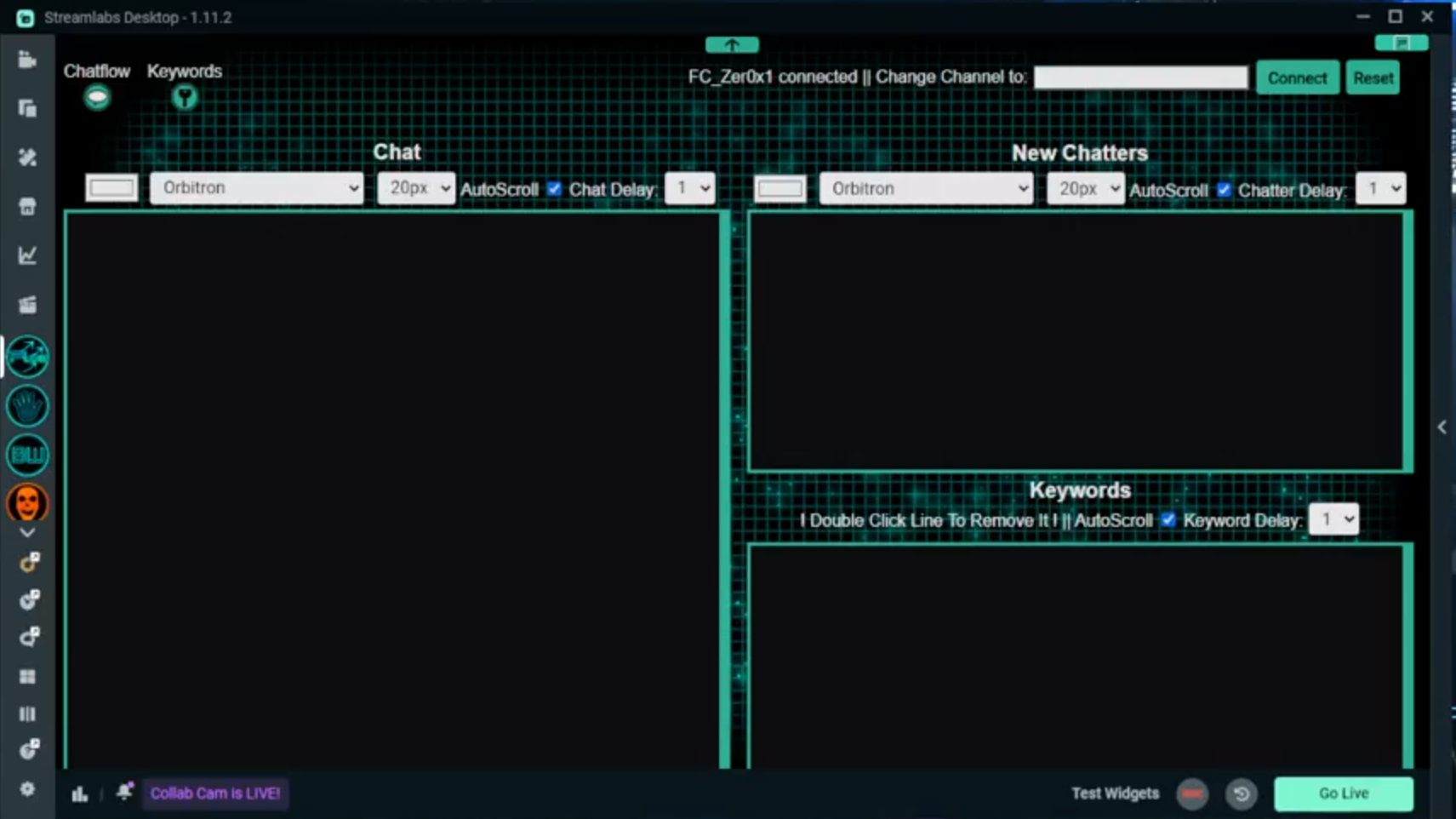Open the Analytics graph icon
The image size is (1456, 819).
pyautogui.click(x=27, y=255)
